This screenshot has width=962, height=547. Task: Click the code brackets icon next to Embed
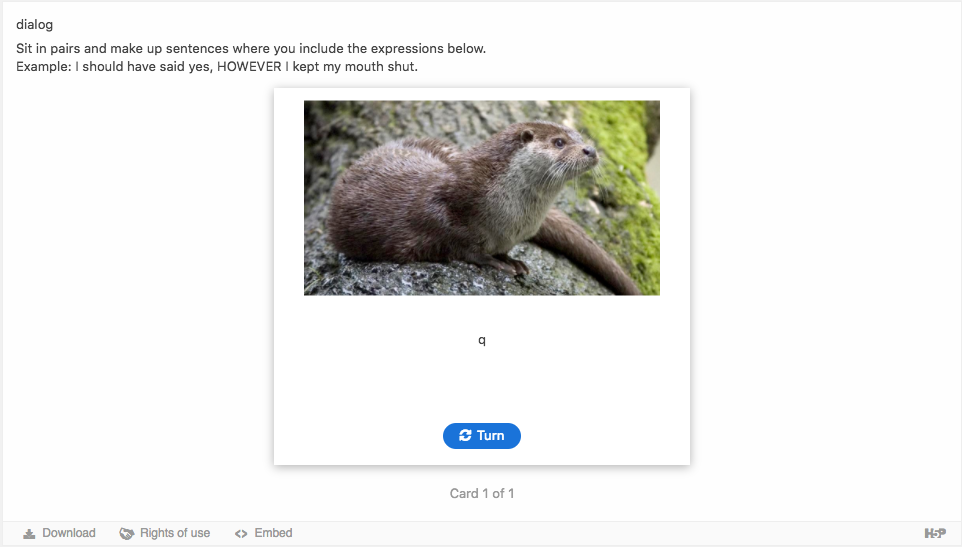tap(240, 534)
